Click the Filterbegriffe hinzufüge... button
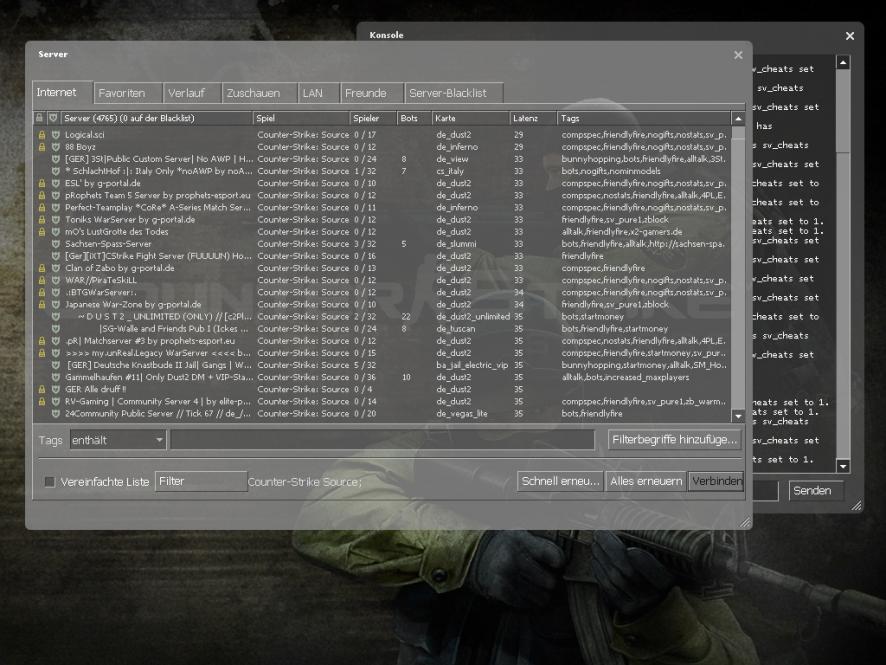Image resolution: width=886 pixels, height=665 pixels. click(x=674, y=440)
